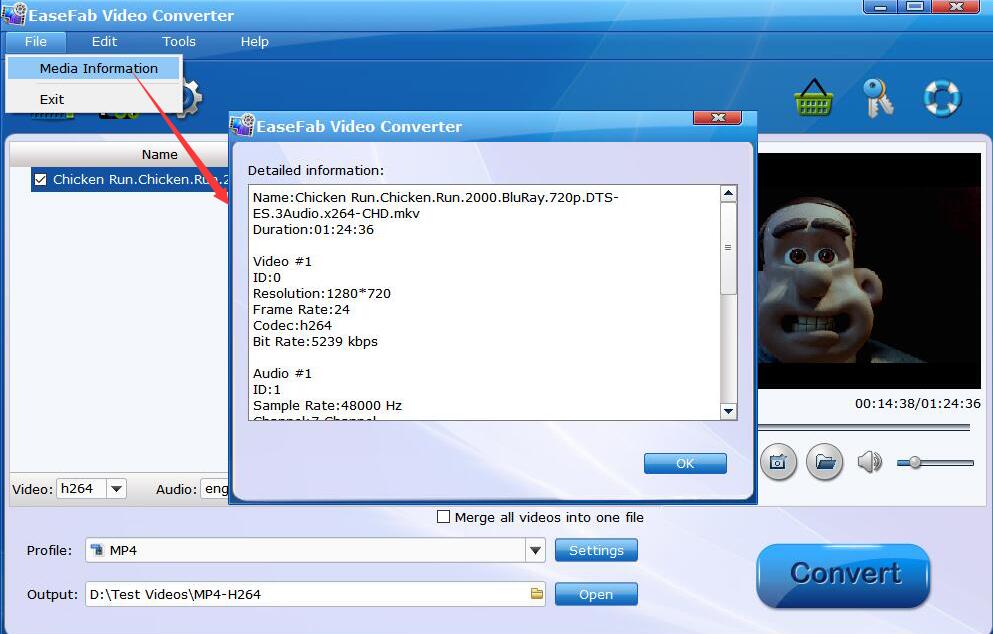Click the detailed information scrollbar thumb
Viewport: 993px width, 634px height.
(x=728, y=248)
